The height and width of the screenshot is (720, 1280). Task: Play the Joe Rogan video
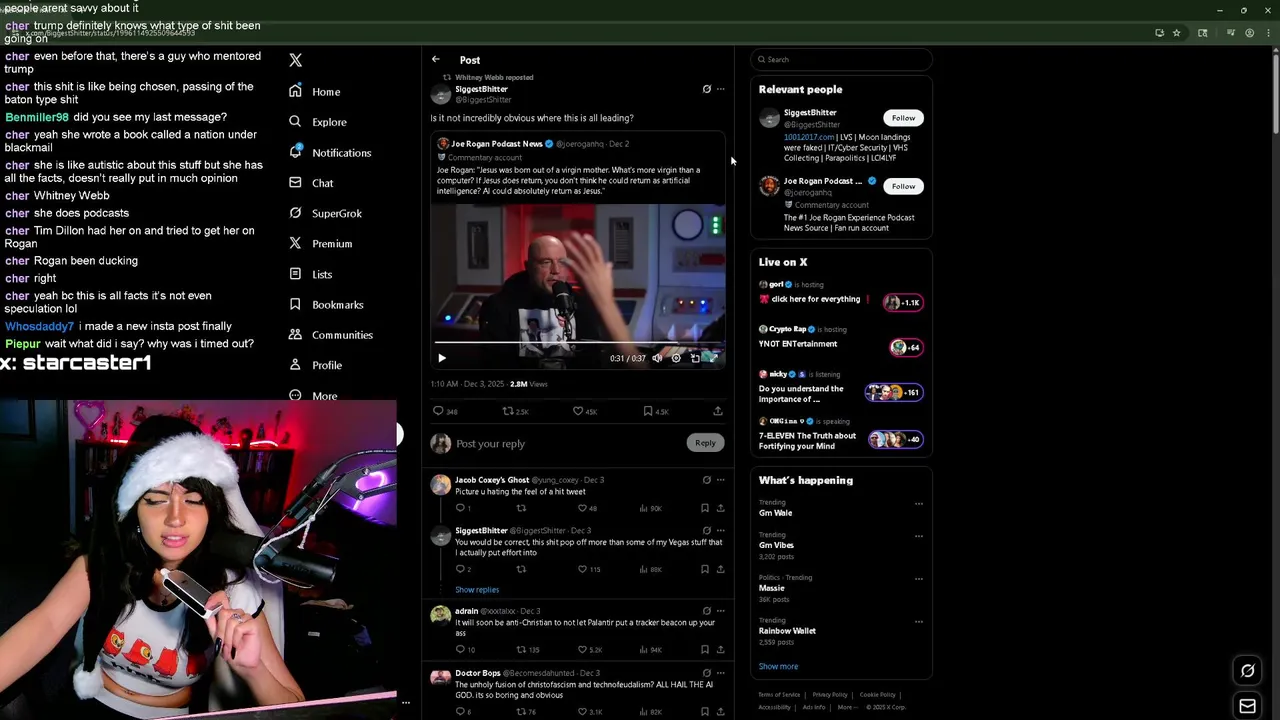pos(441,358)
